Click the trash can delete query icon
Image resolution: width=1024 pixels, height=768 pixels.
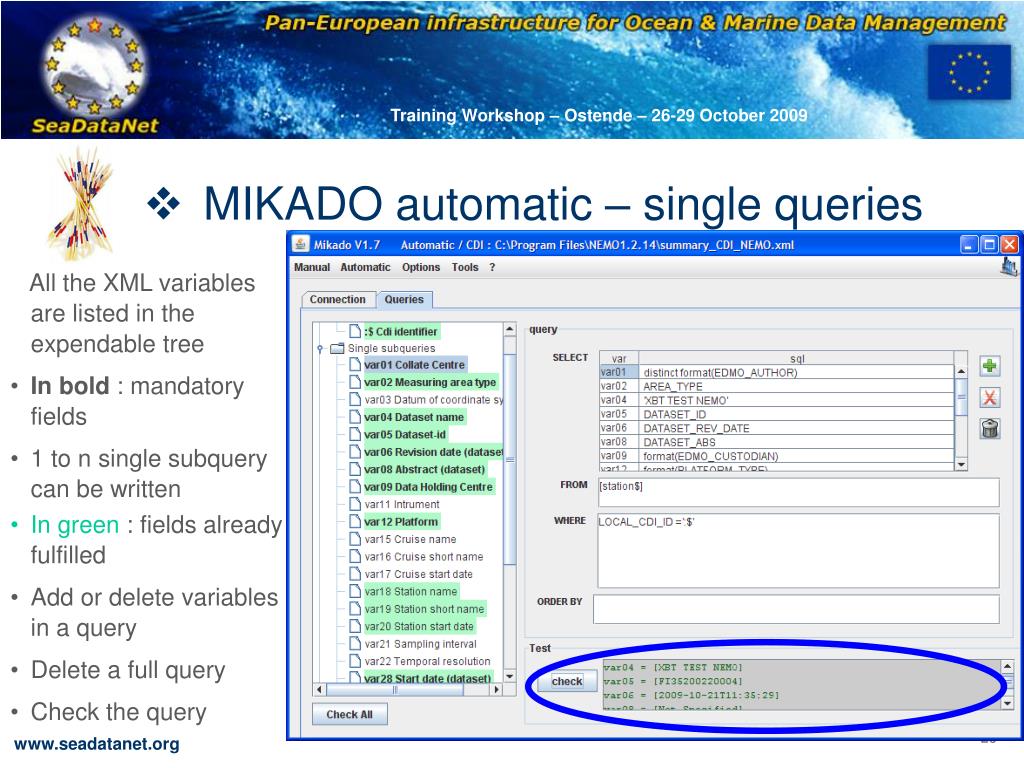pos(989,428)
